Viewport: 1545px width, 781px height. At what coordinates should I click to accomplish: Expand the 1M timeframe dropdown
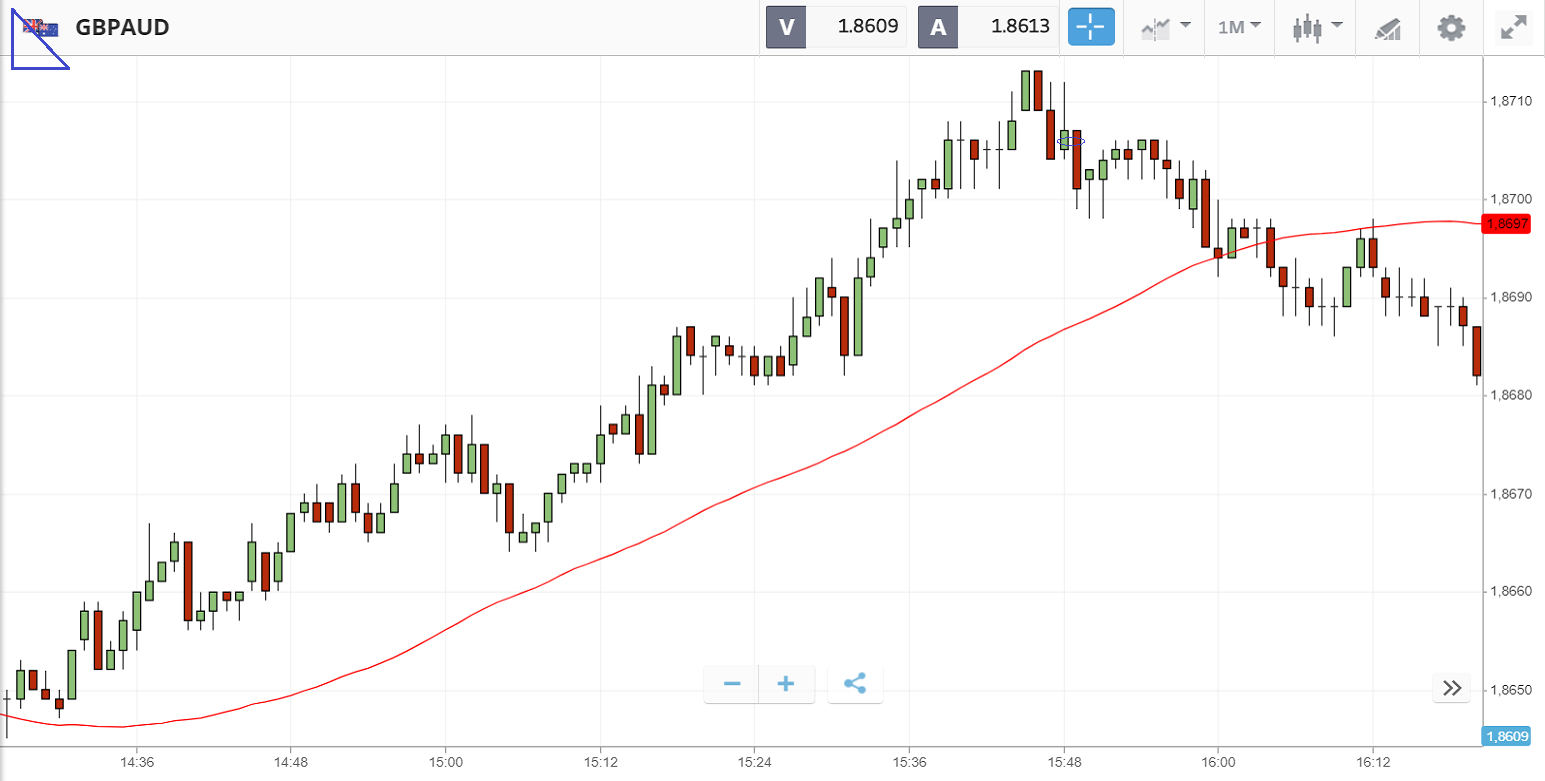(1239, 27)
